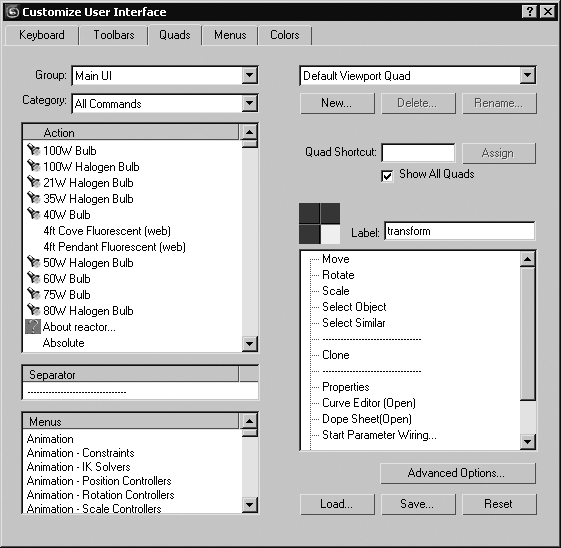This screenshot has height=548, width=561.
Task: Click the Reset button
Action: click(499, 504)
